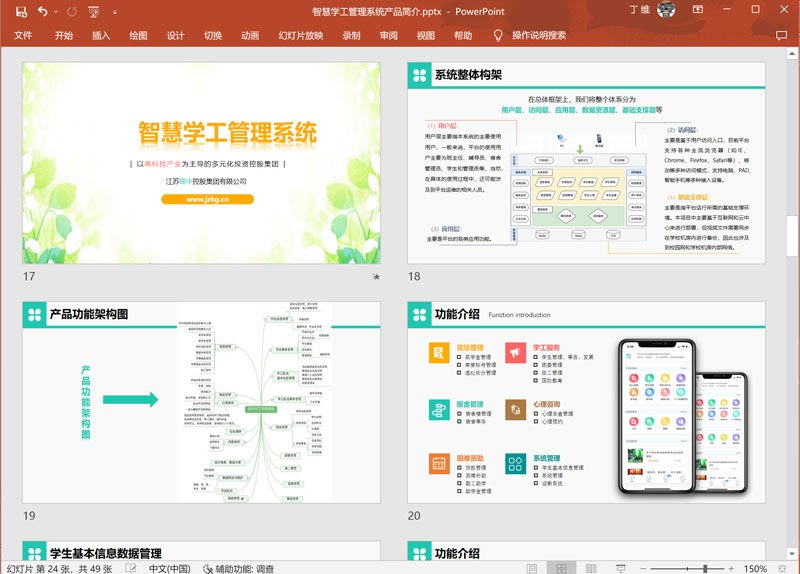800x574 pixels.
Task: Open the Customize Quick Access Toolbar dropdown
Action: click(115, 12)
